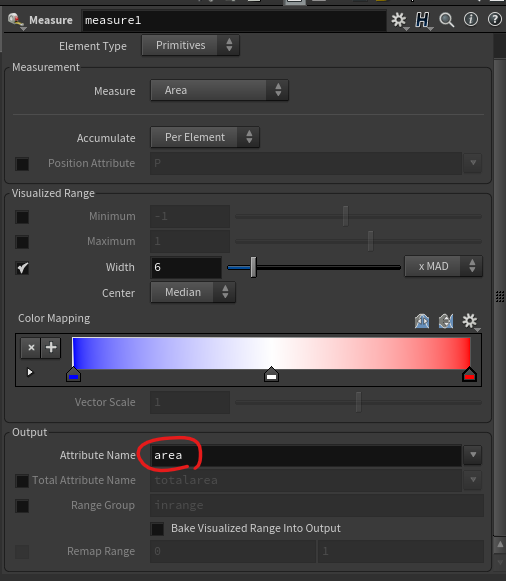
Task: Open the Element Type Primitives dropdown
Action: 190,46
